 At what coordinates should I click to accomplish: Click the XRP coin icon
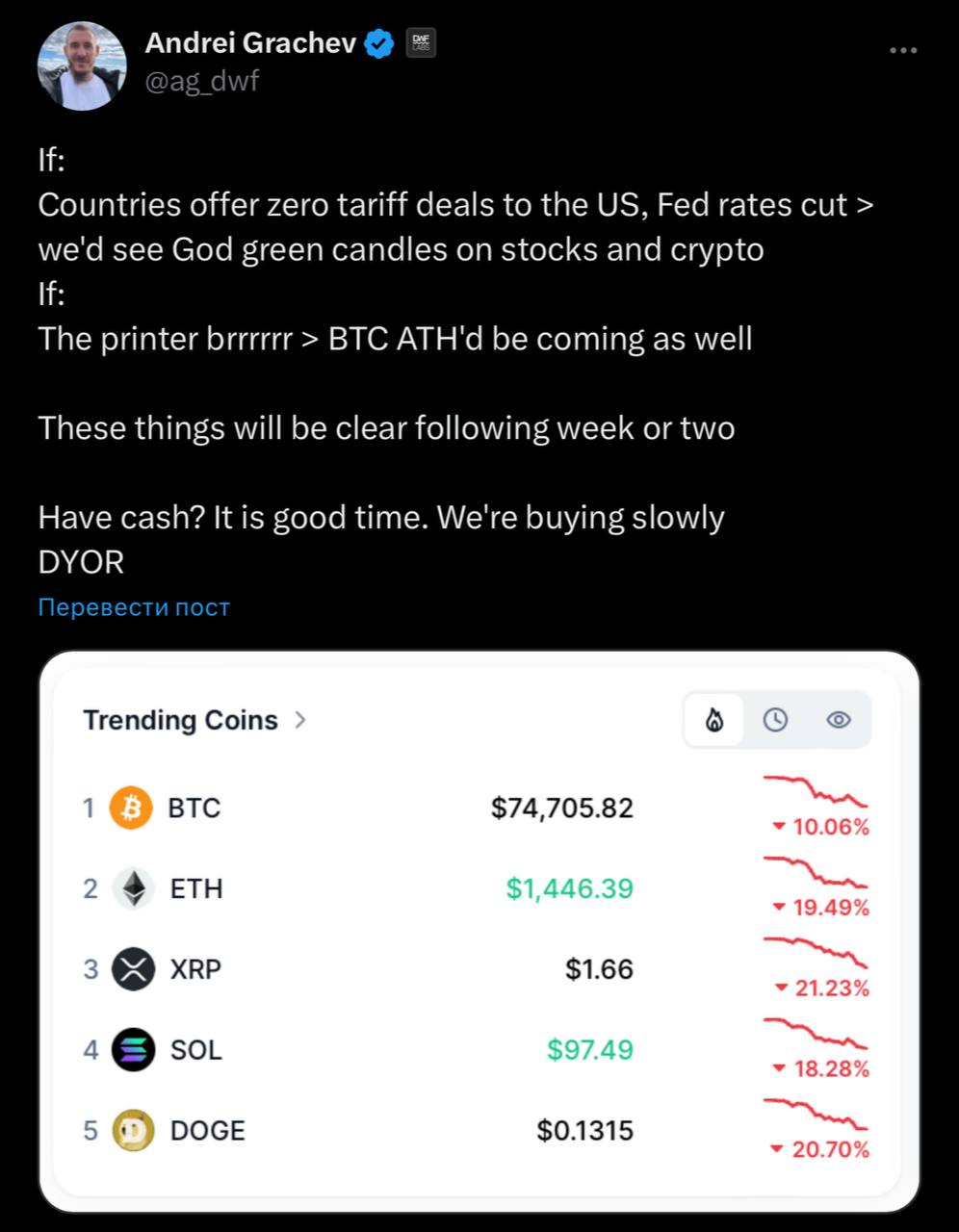pyautogui.click(x=132, y=969)
